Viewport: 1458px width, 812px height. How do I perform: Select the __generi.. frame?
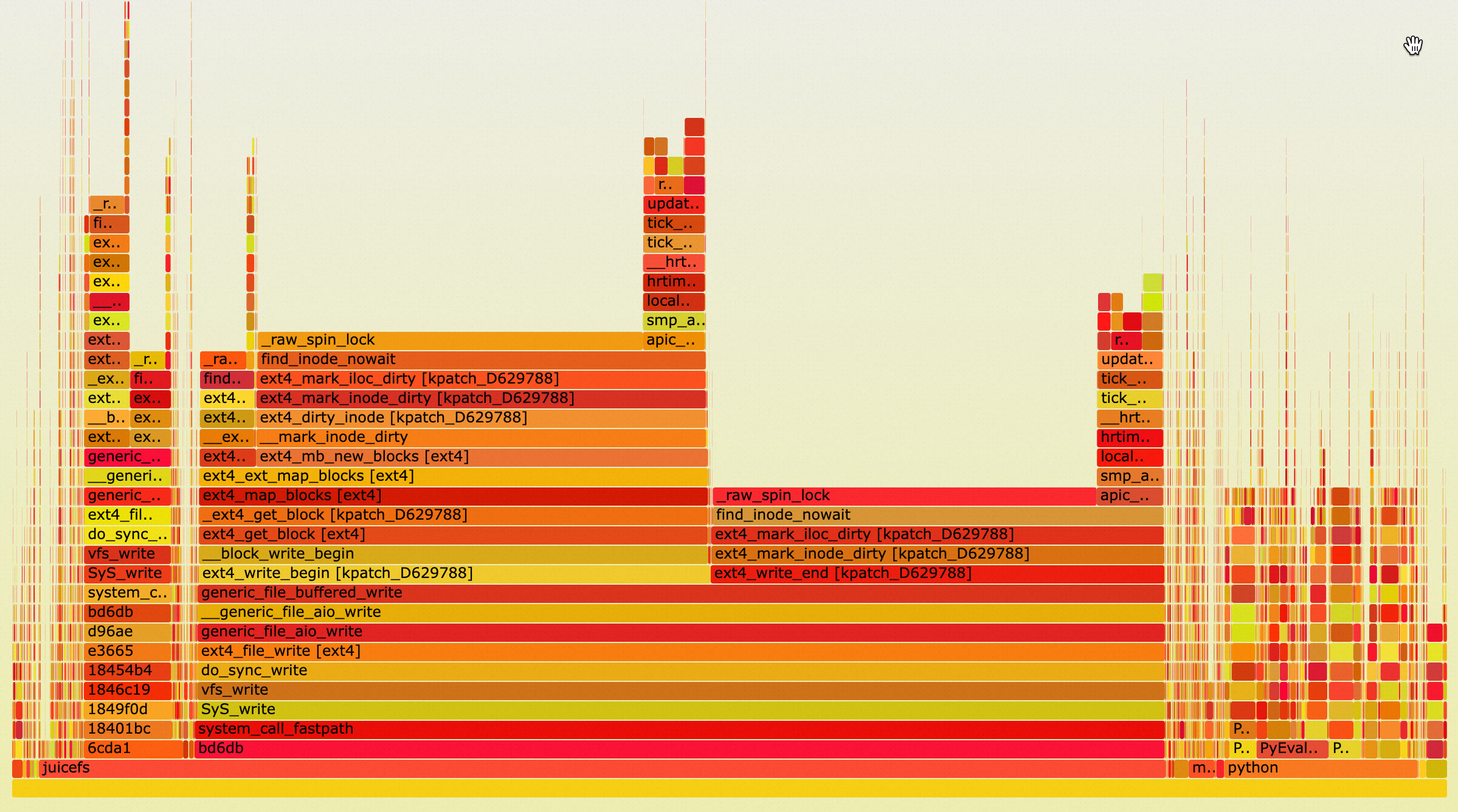[128, 477]
